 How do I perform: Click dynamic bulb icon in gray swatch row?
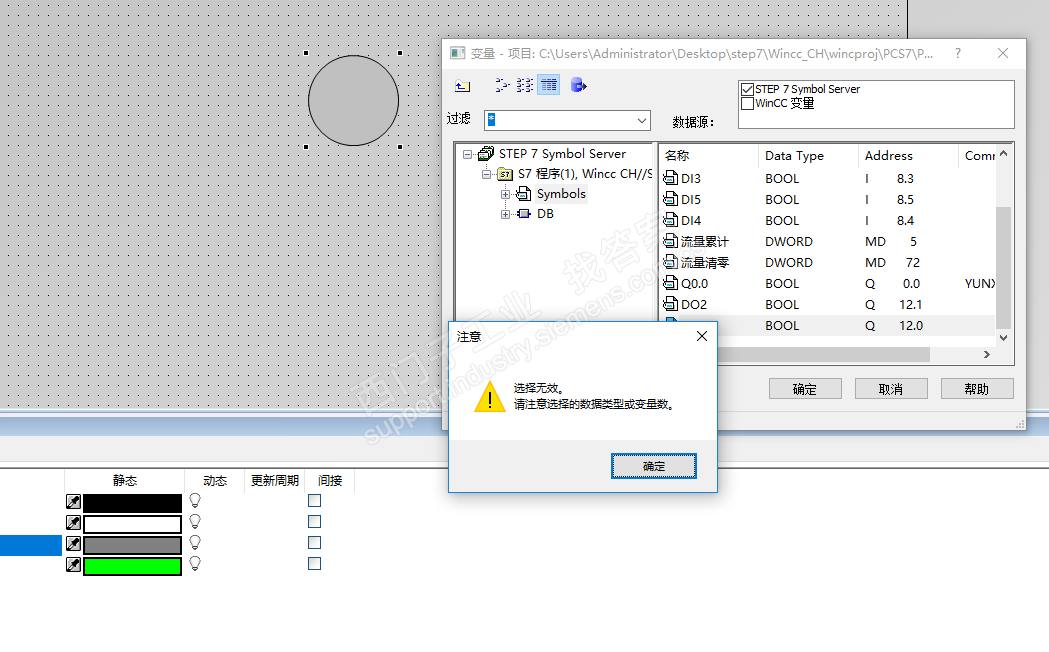(195, 542)
